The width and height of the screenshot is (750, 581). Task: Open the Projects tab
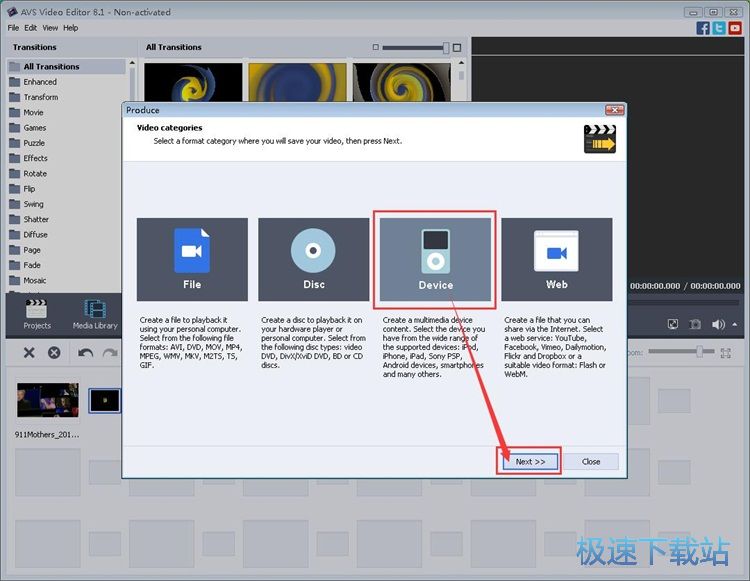click(37, 315)
